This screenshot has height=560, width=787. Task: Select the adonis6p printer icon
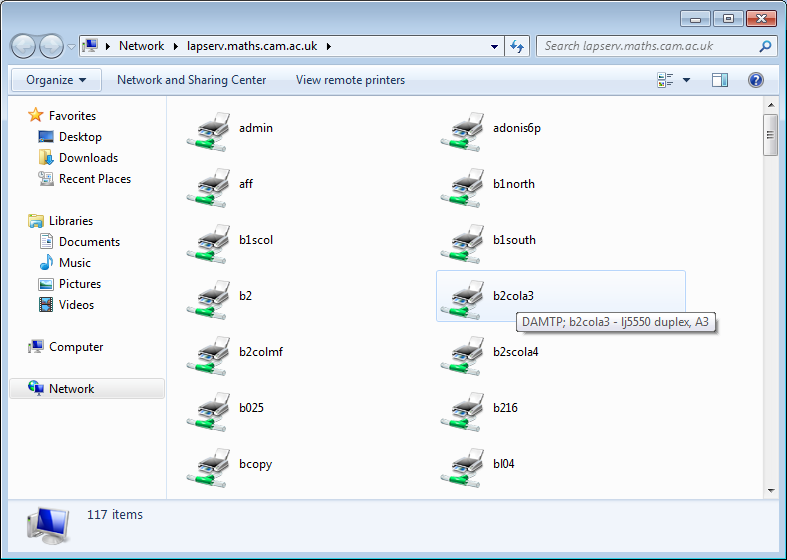tap(462, 130)
